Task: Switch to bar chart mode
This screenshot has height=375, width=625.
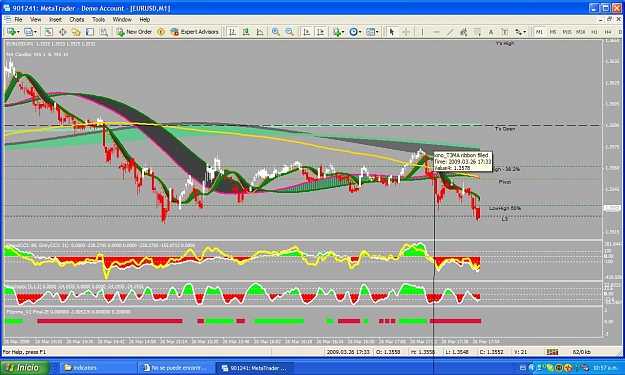Action: 232,31
